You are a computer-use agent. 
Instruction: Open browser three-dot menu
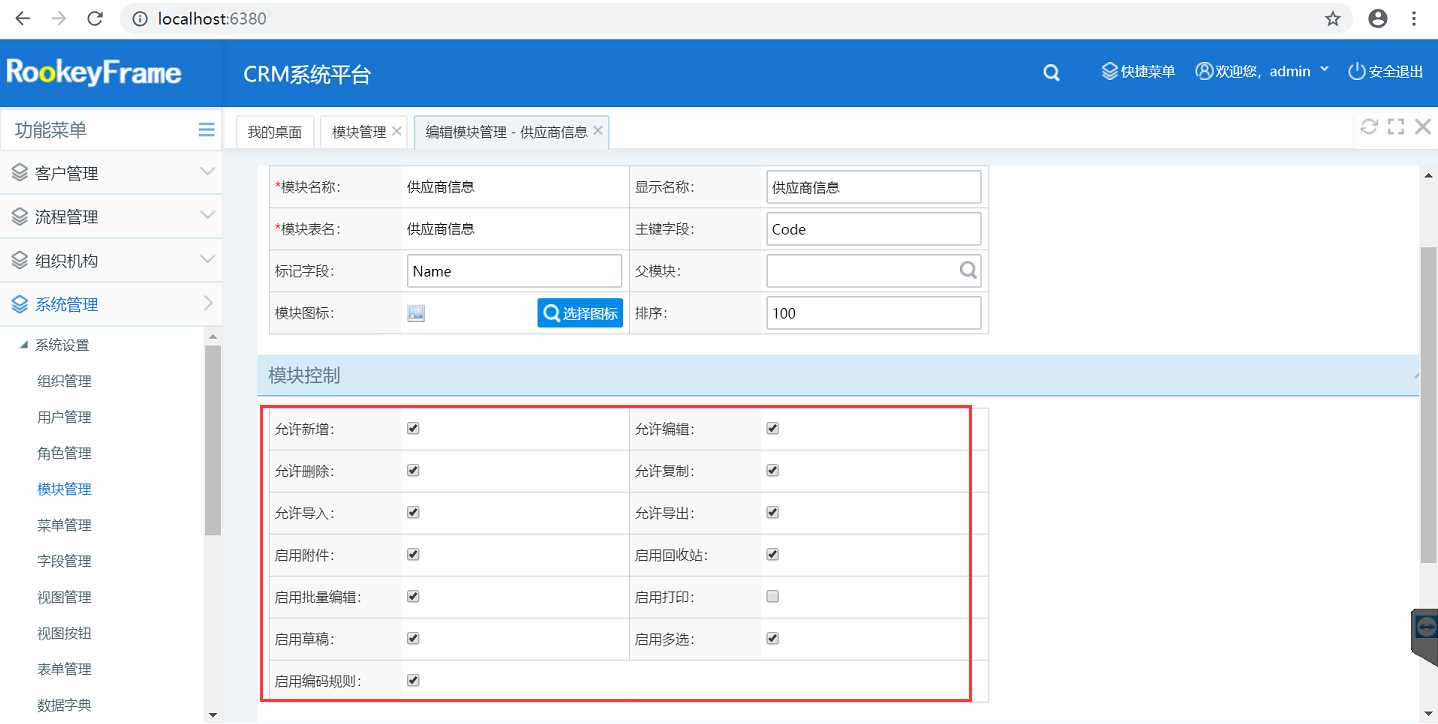click(1414, 18)
